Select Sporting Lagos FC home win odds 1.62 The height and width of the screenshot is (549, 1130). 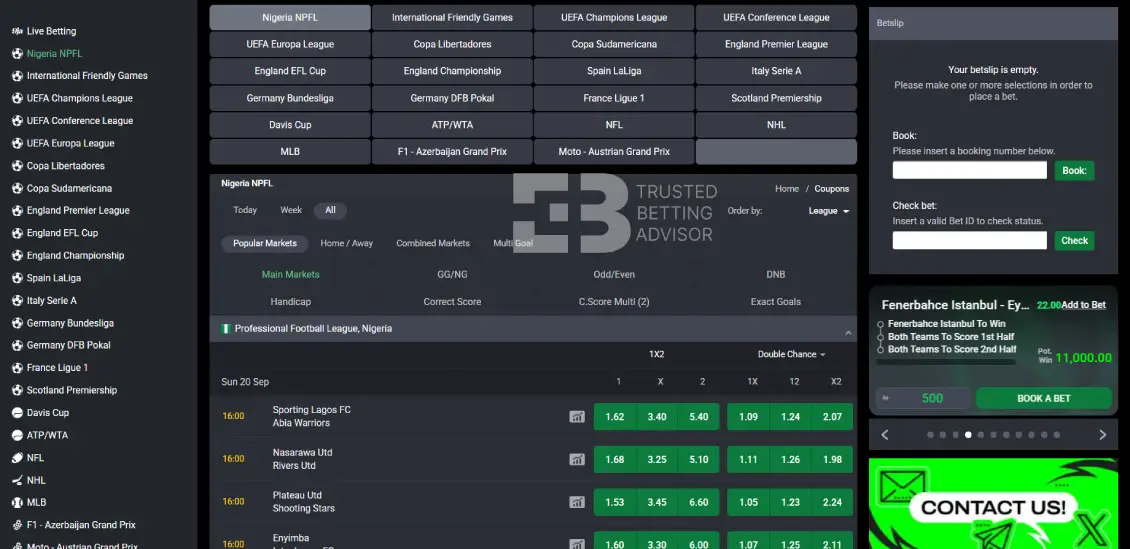pos(615,416)
